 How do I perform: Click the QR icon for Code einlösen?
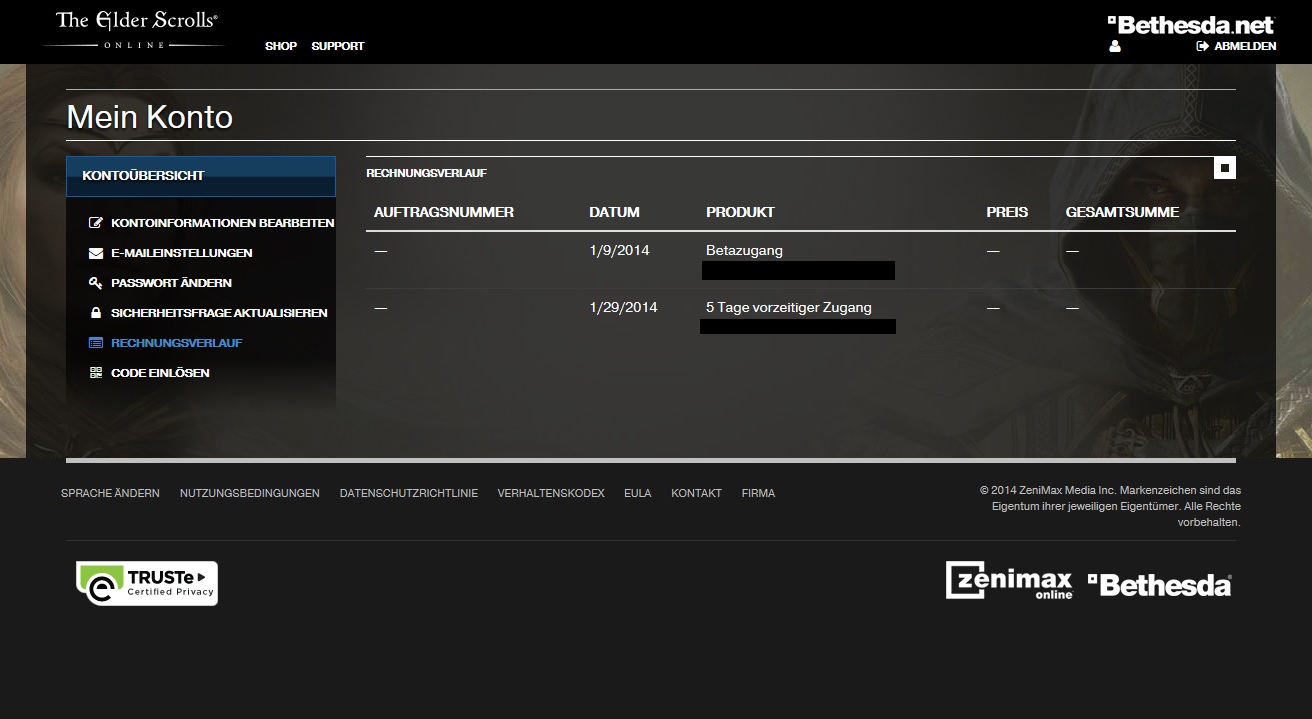click(96, 373)
